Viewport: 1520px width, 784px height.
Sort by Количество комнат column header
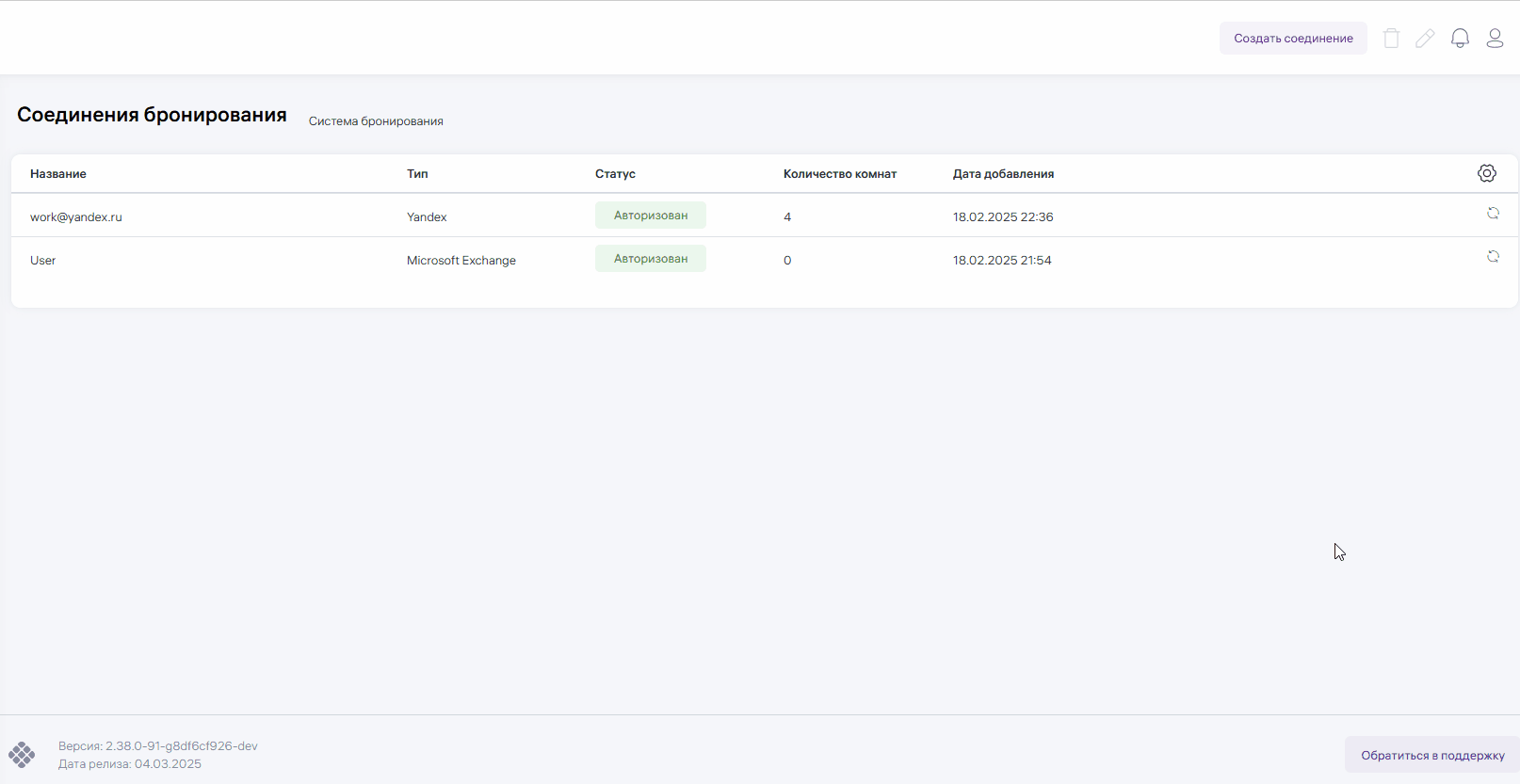coord(839,174)
